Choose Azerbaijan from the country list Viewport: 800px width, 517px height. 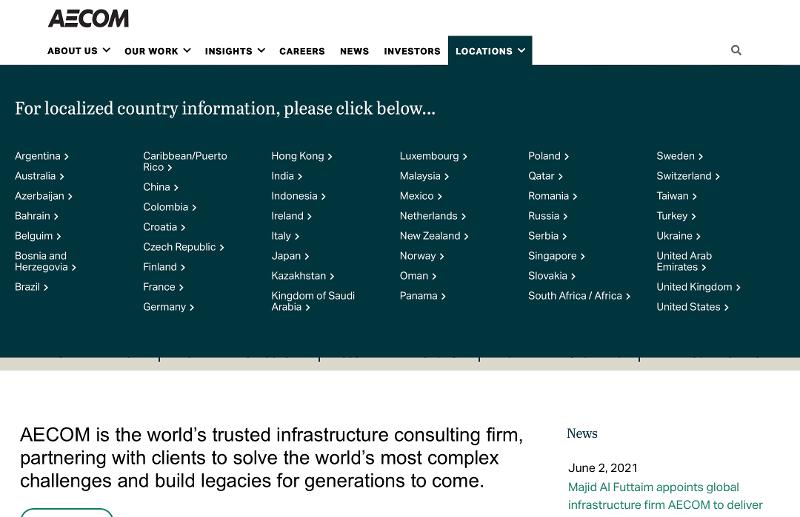tap(43, 196)
